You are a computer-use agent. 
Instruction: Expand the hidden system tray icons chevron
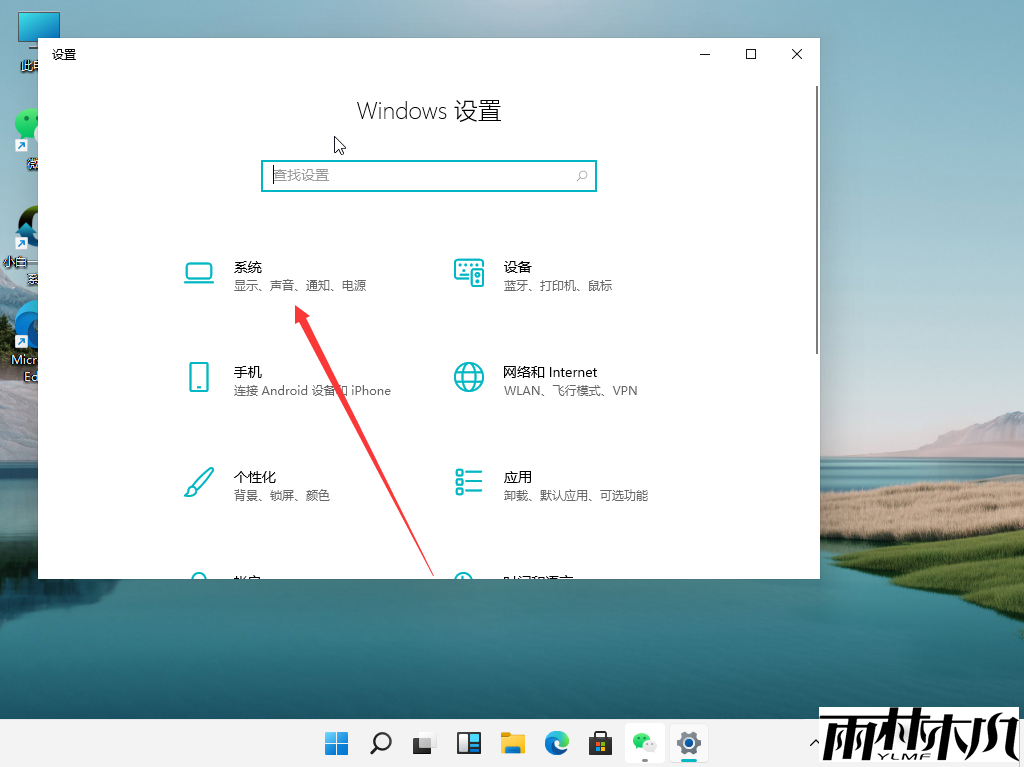point(812,743)
